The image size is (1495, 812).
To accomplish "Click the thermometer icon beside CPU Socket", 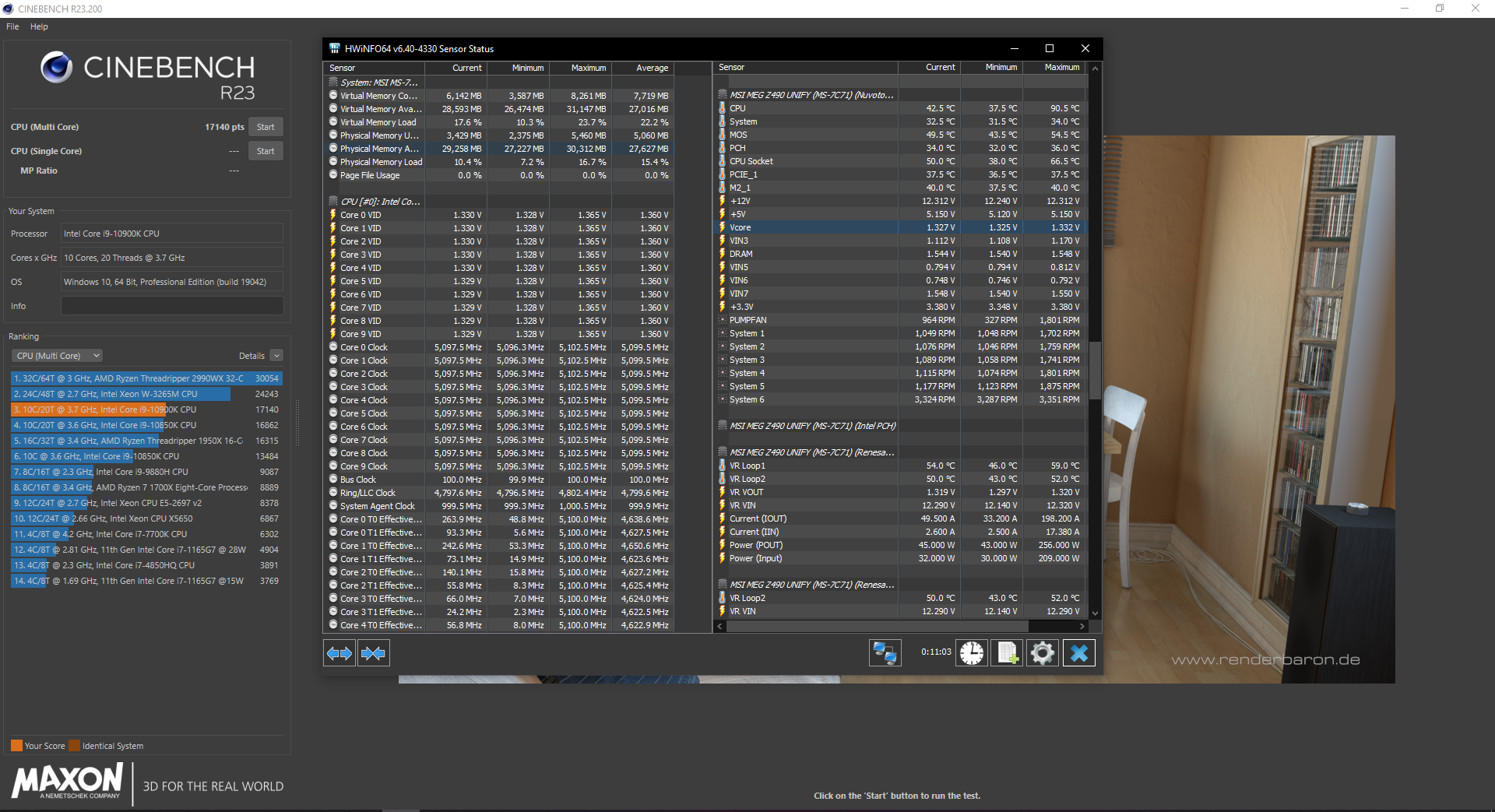I will tap(723, 161).
